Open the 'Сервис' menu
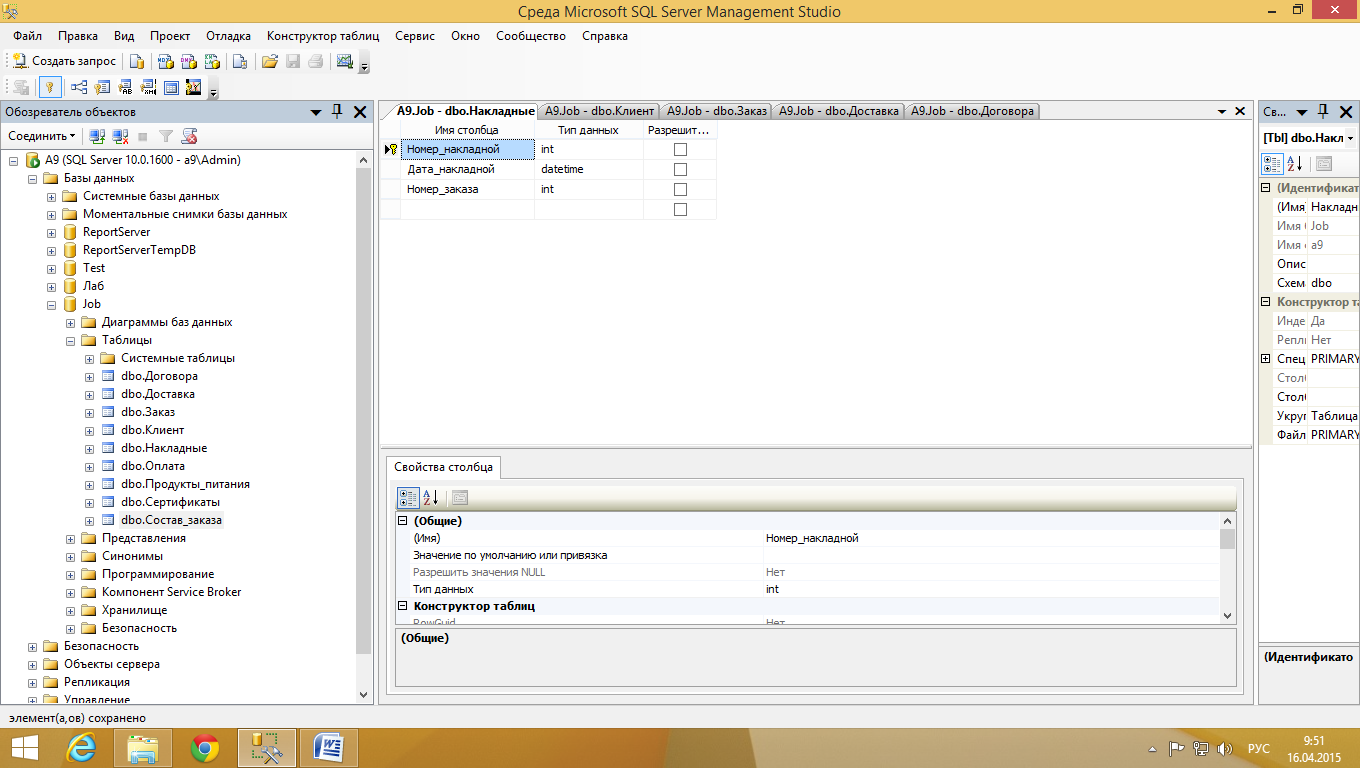1360x768 pixels. [415, 36]
